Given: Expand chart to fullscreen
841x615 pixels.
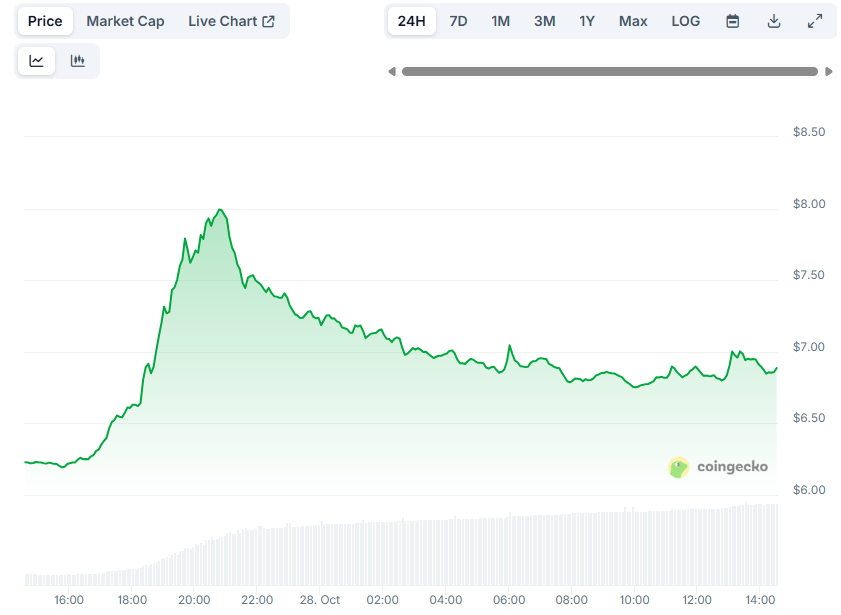Looking at the screenshot, I should click(815, 21).
